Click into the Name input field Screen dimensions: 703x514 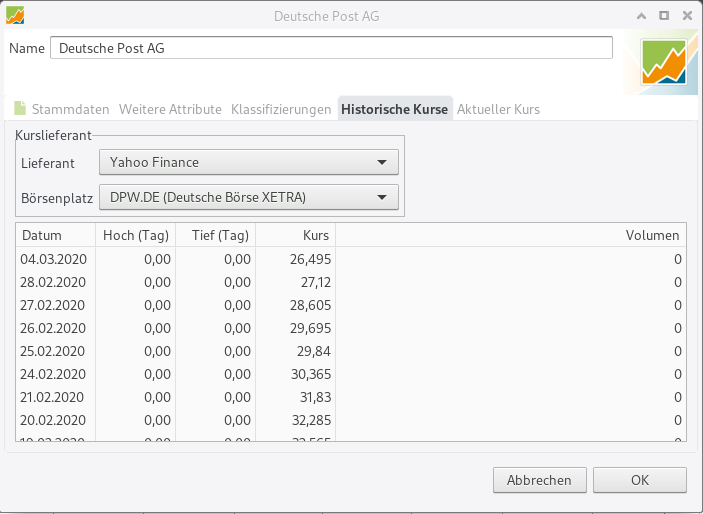331,48
